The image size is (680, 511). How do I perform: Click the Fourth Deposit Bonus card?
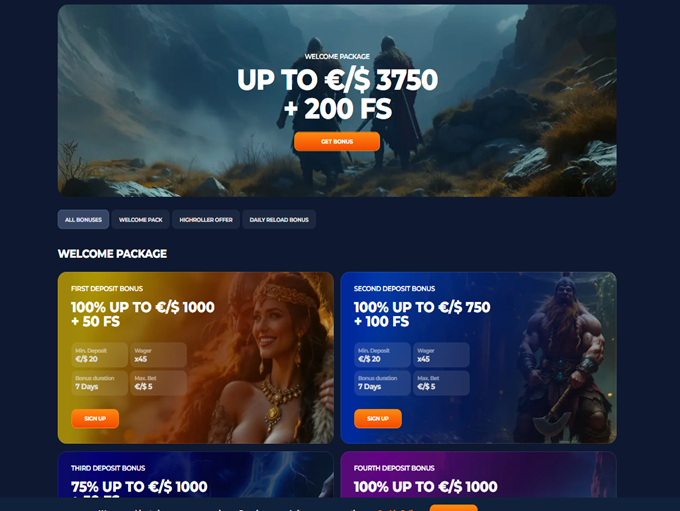coord(478,475)
